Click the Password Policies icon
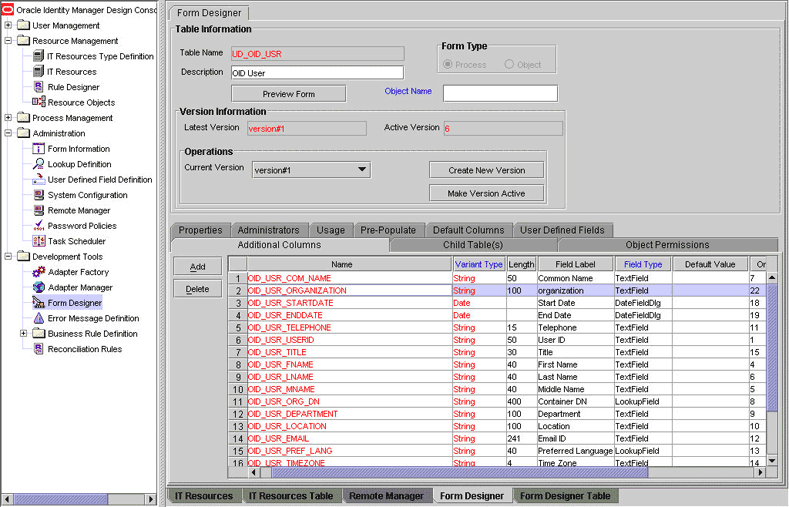The height and width of the screenshot is (507, 789). [39, 225]
